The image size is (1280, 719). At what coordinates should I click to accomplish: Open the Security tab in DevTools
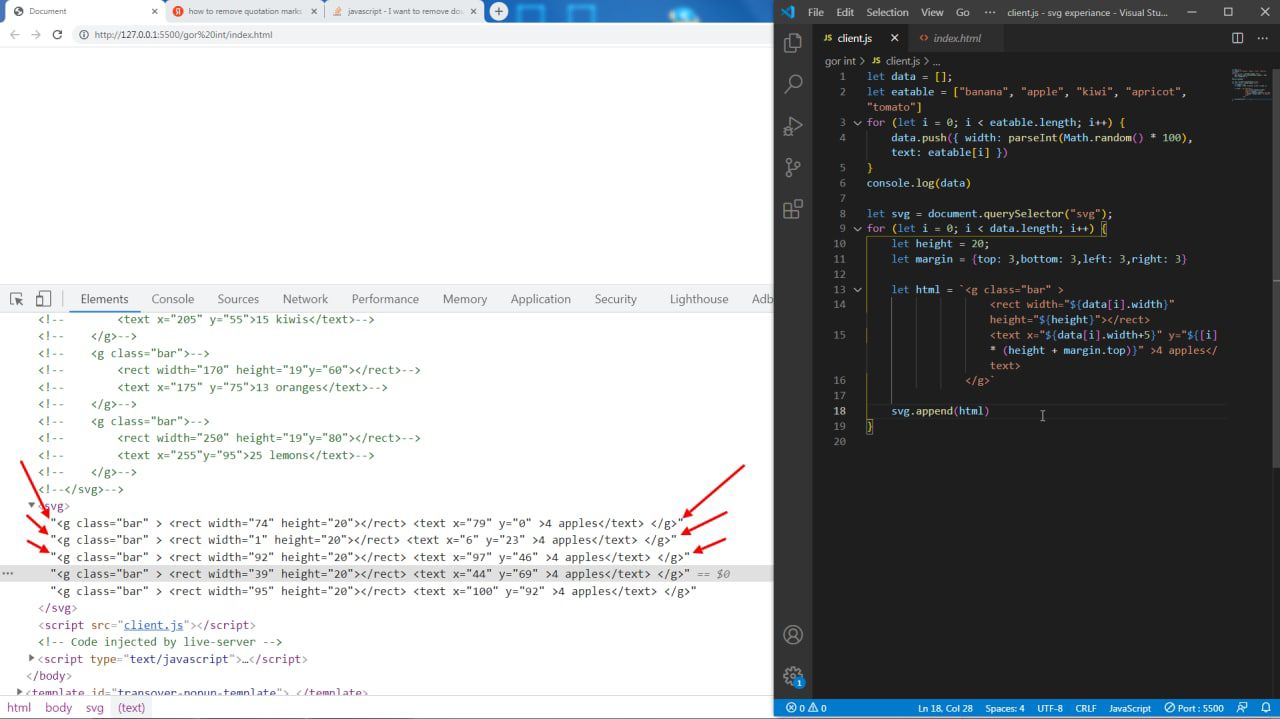point(616,299)
